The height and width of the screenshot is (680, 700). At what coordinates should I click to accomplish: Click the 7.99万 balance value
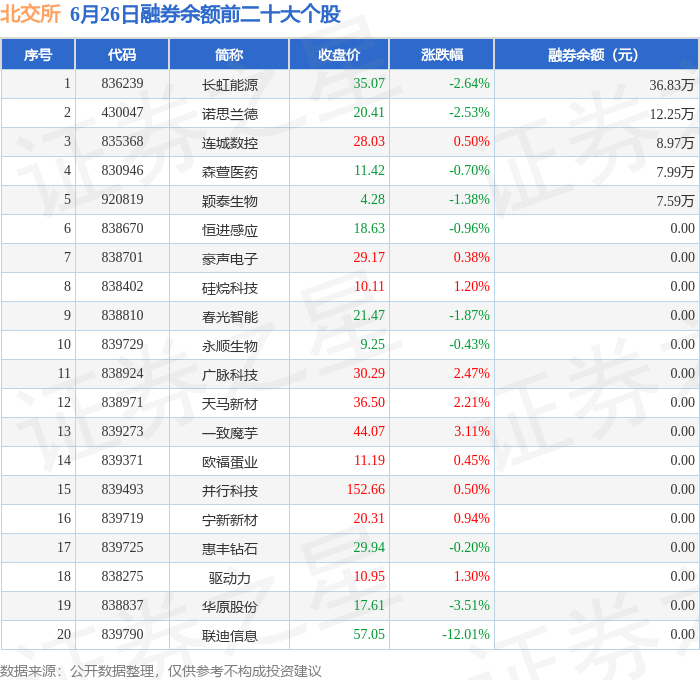[x=675, y=171]
